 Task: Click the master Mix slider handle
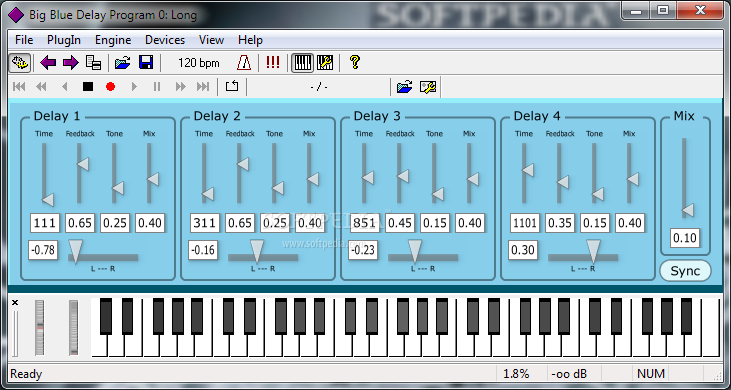[688, 211]
